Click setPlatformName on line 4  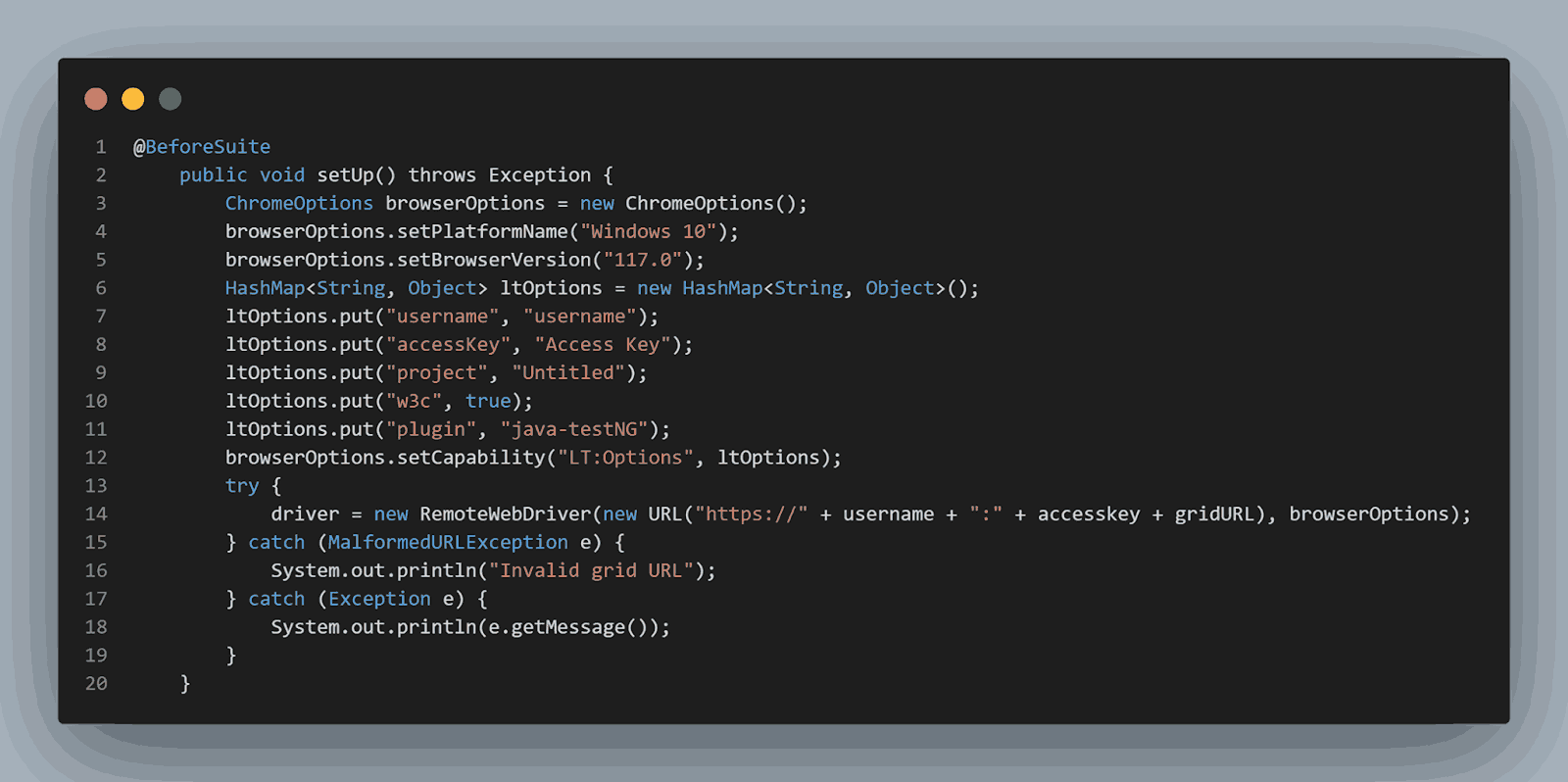pyautogui.click(x=482, y=232)
